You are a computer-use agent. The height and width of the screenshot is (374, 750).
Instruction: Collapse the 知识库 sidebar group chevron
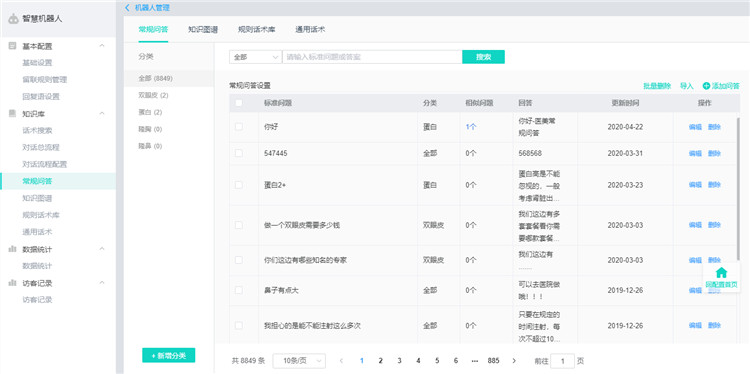click(101, 113)
